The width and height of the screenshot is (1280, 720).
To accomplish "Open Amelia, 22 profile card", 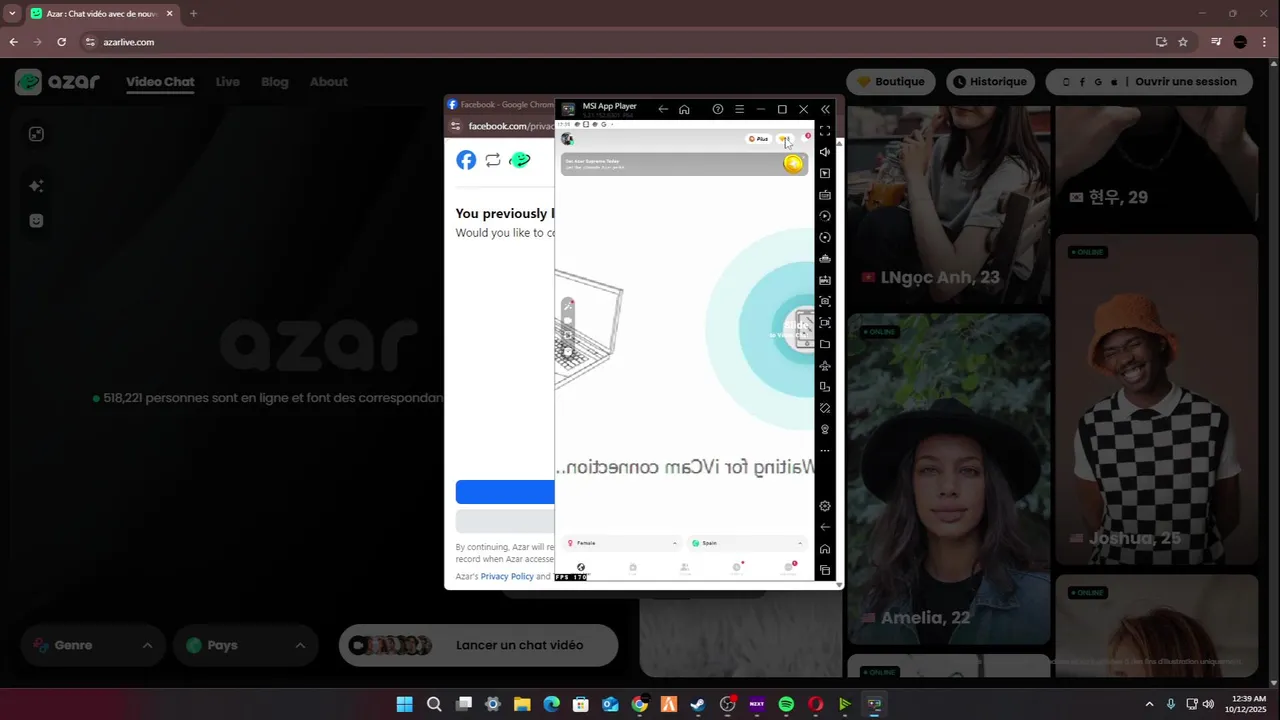I will [x=949, y=478].
